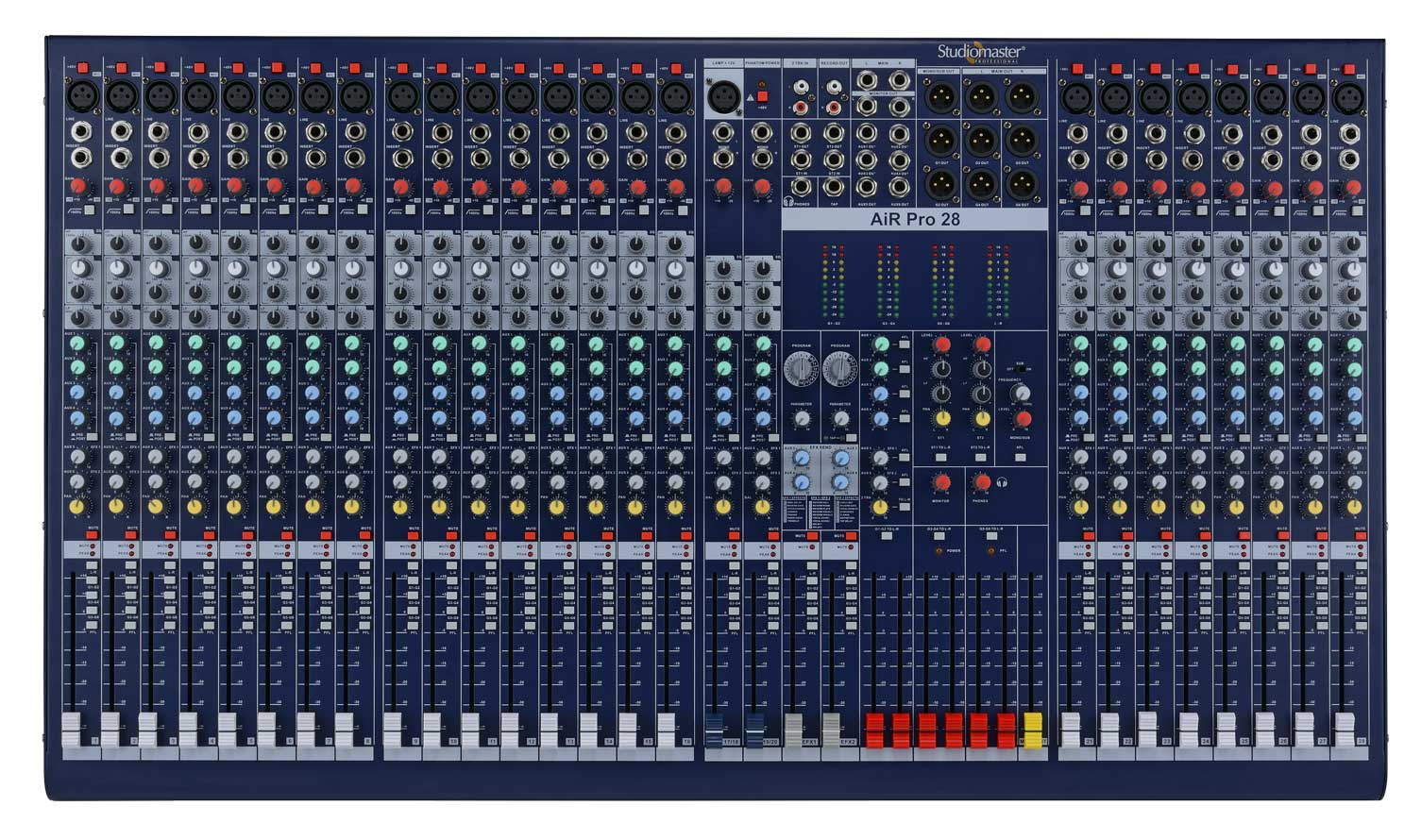Click the phantom power warning triangle icon
The image size is (1421, 840).
(x=751, y=98)
